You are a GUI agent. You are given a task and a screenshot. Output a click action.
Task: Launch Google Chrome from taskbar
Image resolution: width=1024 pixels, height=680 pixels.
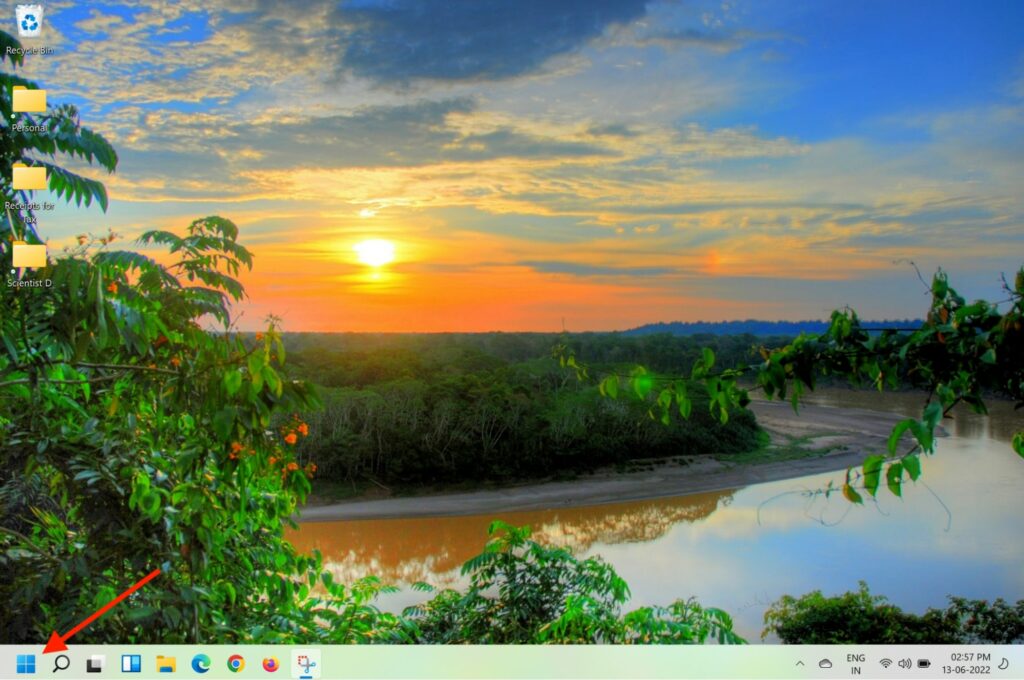point(236,663)
